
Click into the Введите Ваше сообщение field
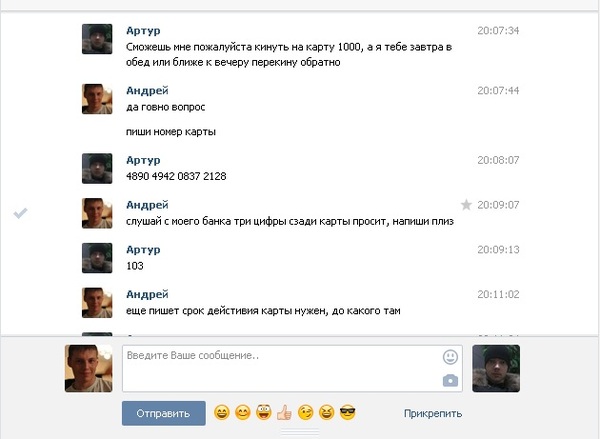coord(292,369)
